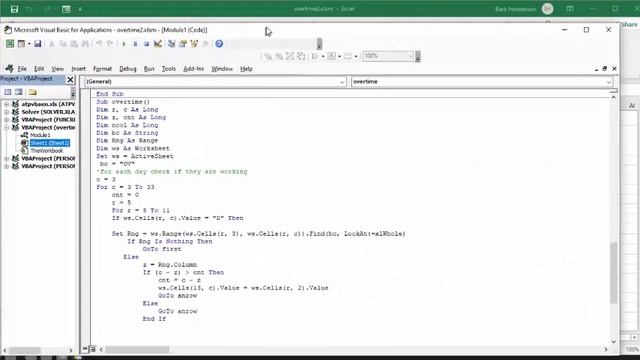Click Excel Ribbon Display Options icon
Viewport: 640px width, 360px height.
coord(570,9)
